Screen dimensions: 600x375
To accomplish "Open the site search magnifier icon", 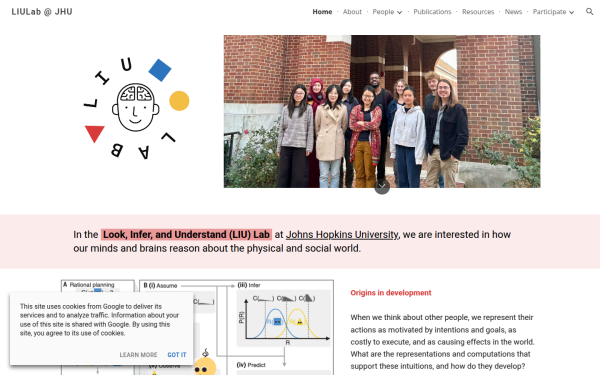I will pyautogui.click(x=590, y=12).
